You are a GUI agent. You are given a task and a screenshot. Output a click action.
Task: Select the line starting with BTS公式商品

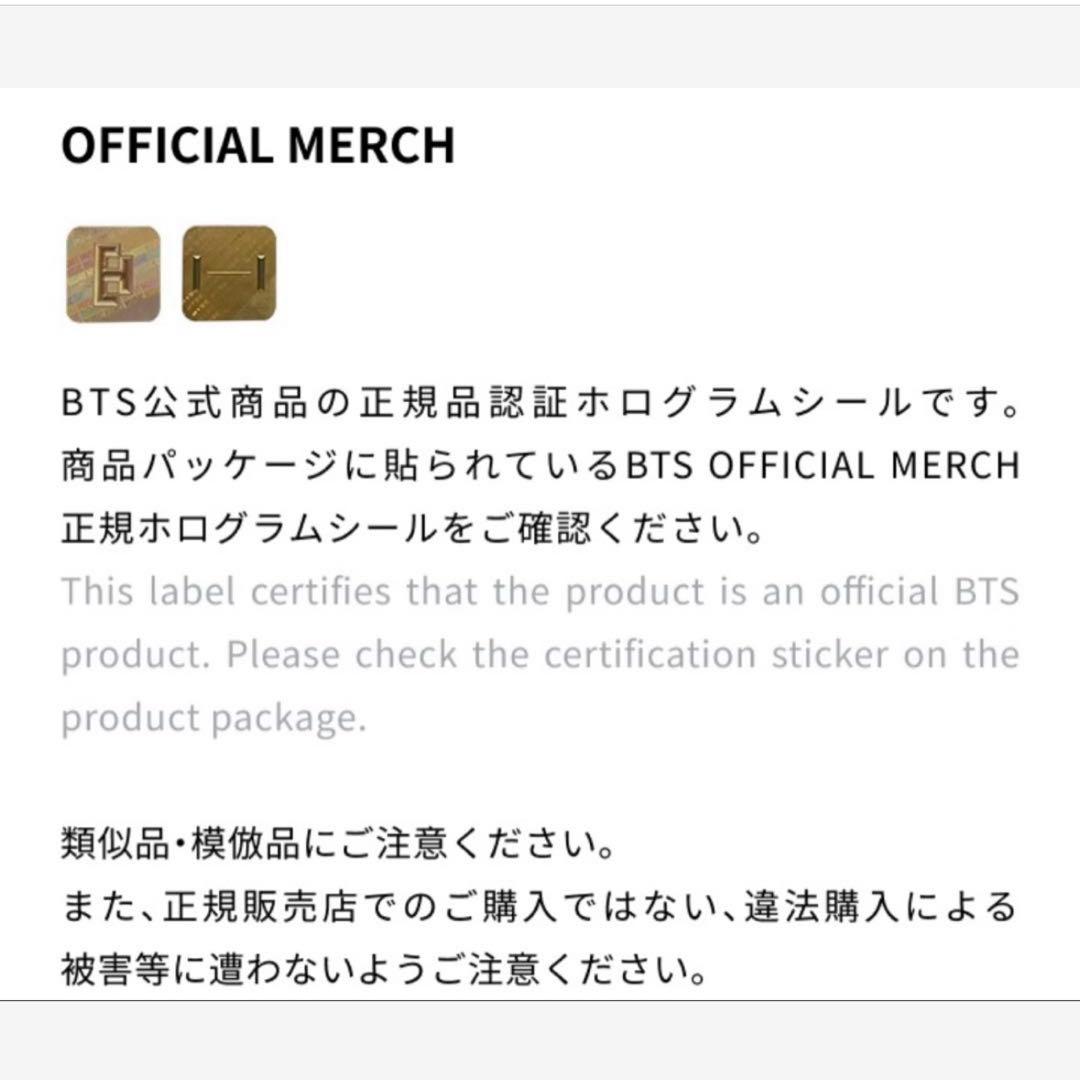[540, 406]
